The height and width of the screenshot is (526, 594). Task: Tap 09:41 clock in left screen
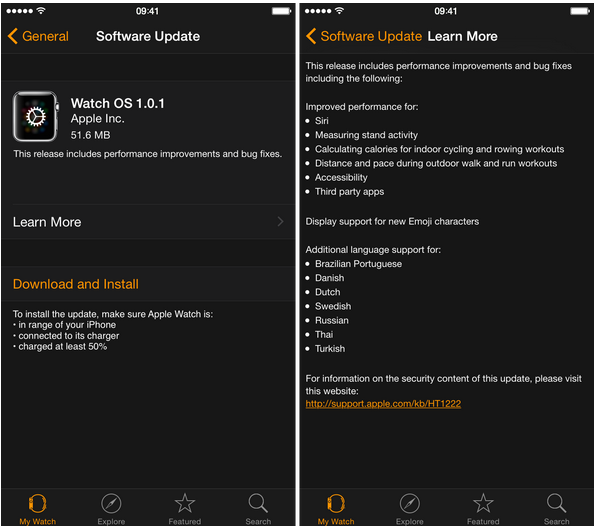[147, 11]
